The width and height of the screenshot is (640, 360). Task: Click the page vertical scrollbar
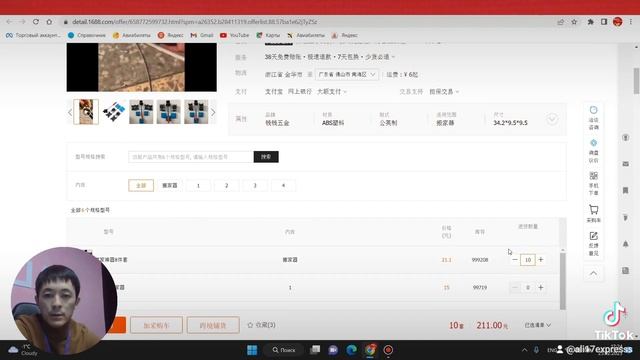(636, 81)
